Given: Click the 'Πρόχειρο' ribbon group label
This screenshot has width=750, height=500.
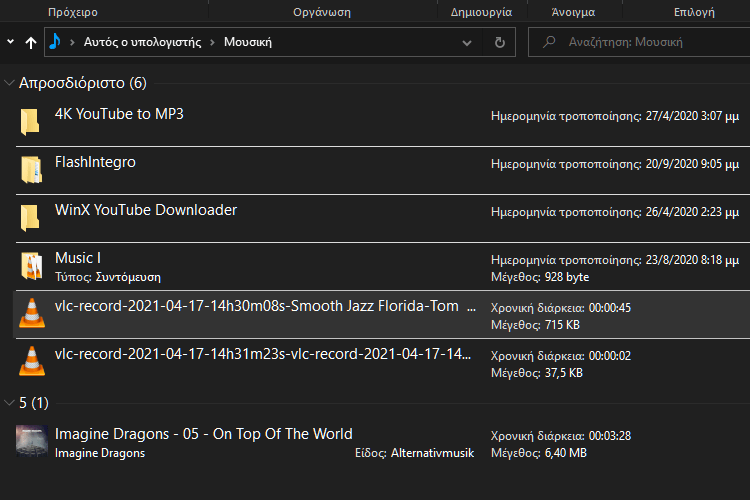Looking at the screenshot, I should 73,12.
